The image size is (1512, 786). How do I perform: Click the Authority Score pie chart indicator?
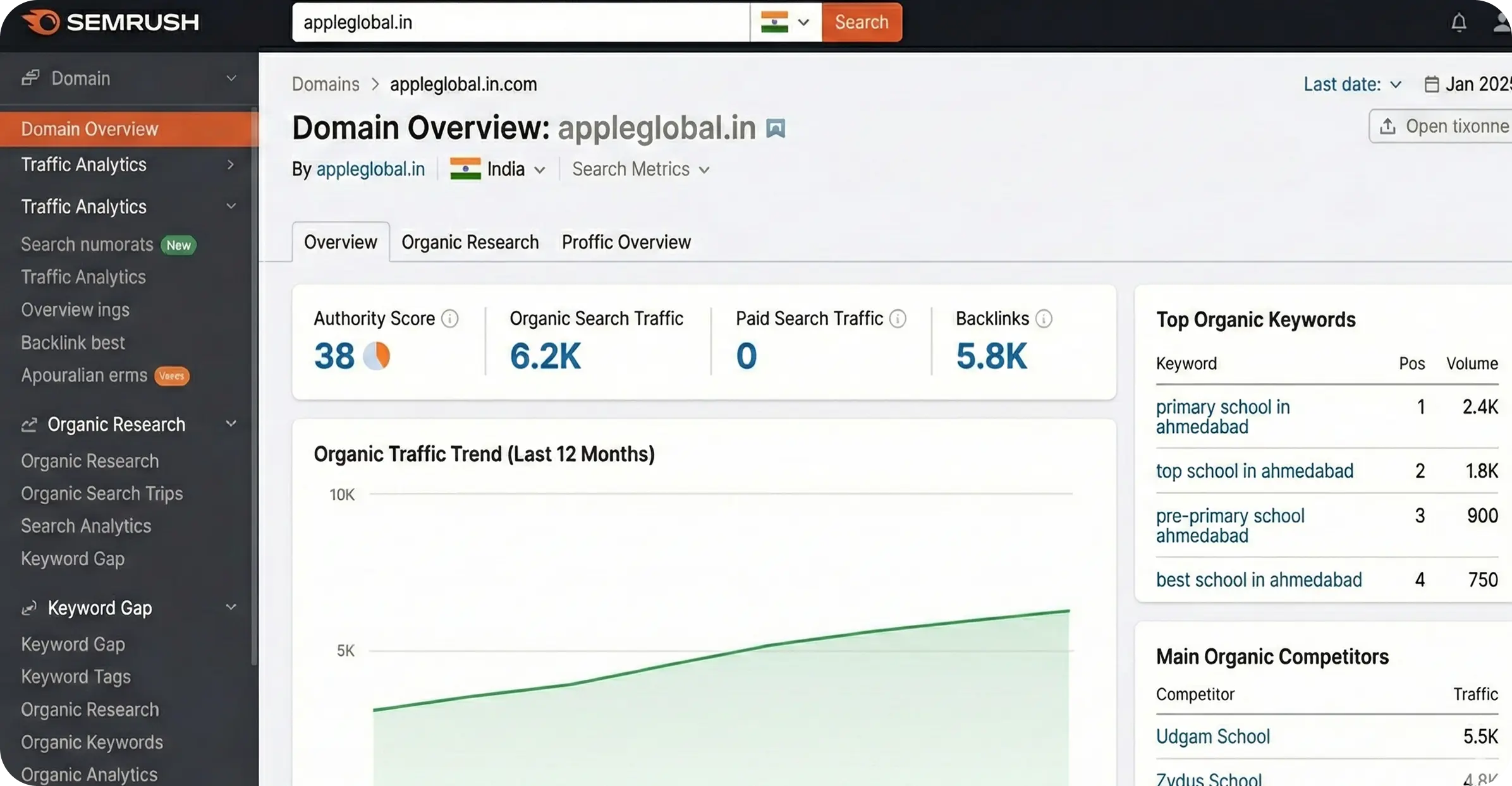[377, 356]
